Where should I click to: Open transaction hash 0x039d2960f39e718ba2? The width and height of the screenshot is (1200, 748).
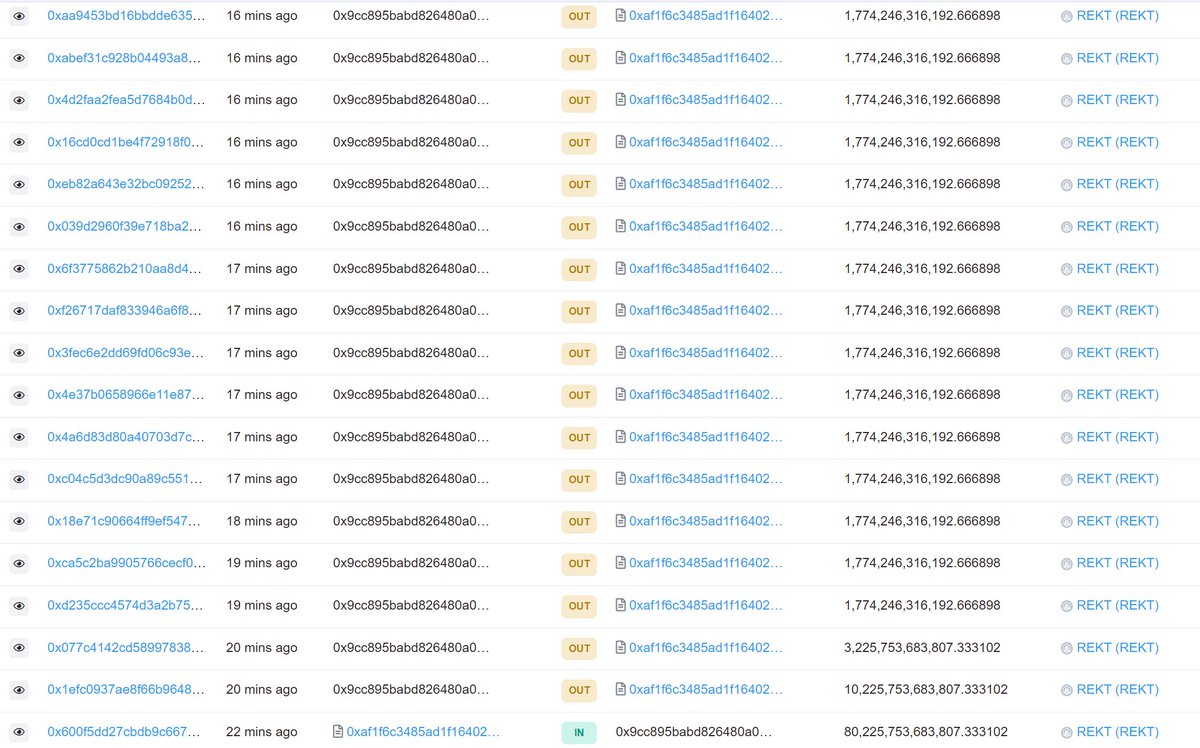click(126, 226)
